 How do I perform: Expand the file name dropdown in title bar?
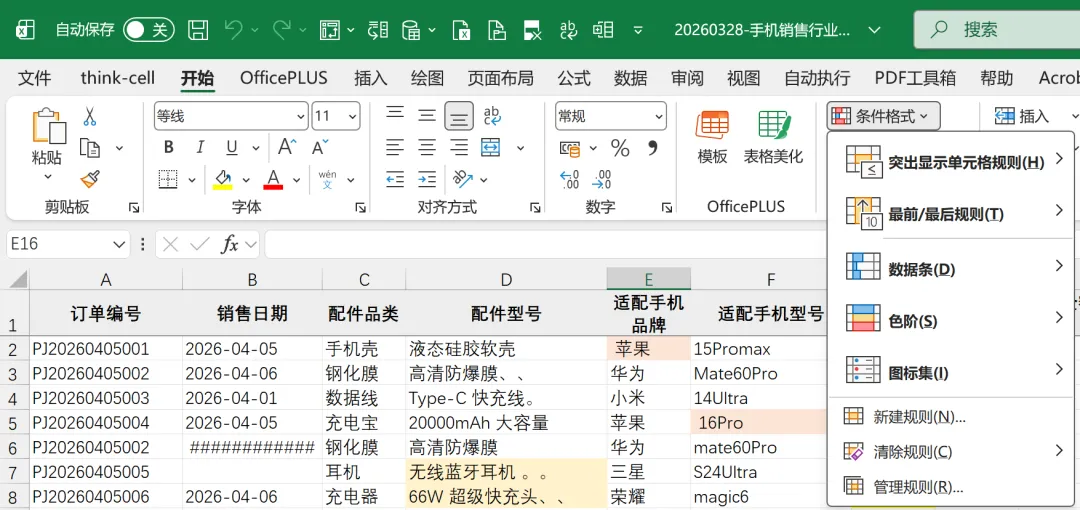[874, 30]
